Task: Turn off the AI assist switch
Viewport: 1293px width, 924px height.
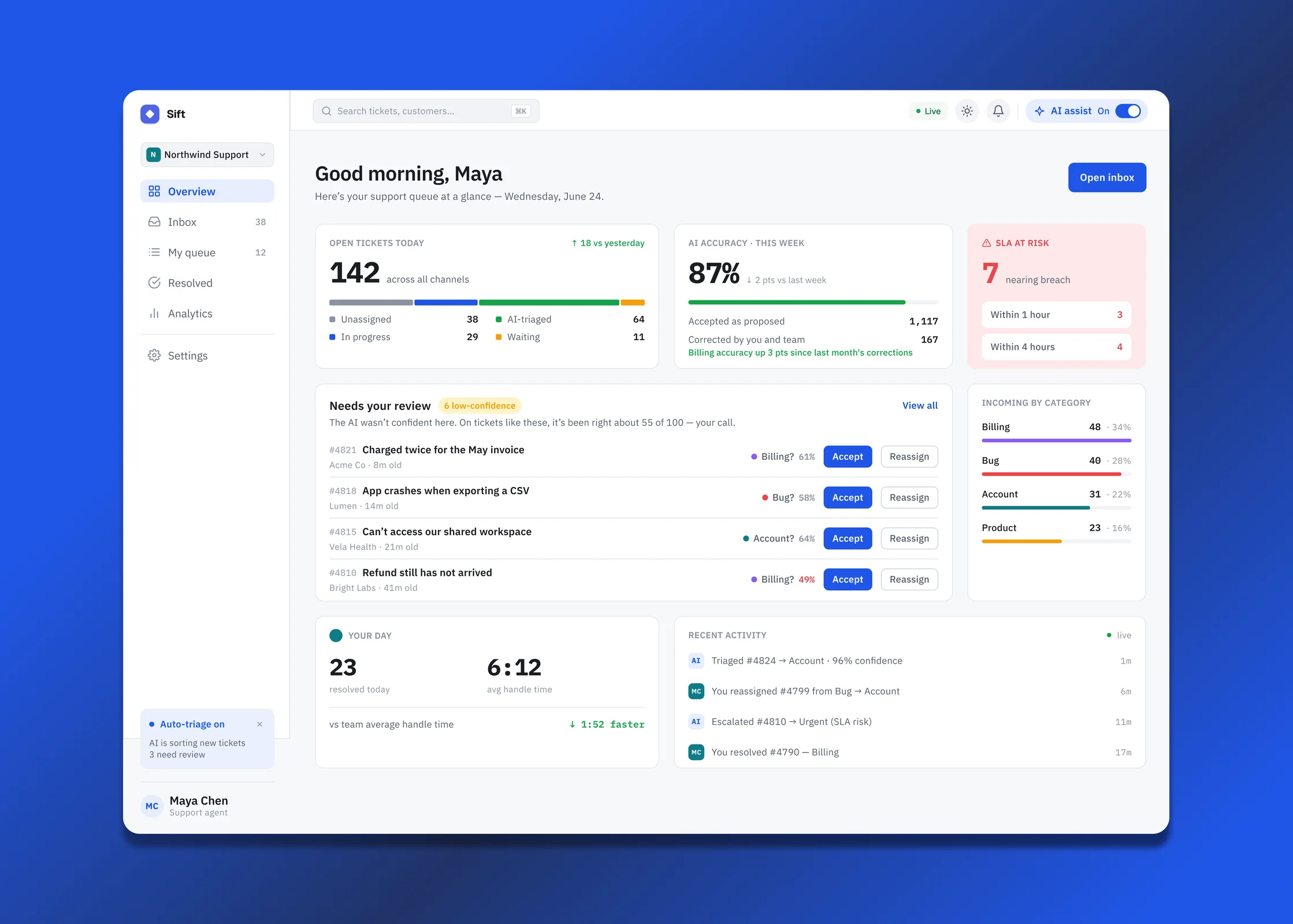Action: tap(1128, 111)
